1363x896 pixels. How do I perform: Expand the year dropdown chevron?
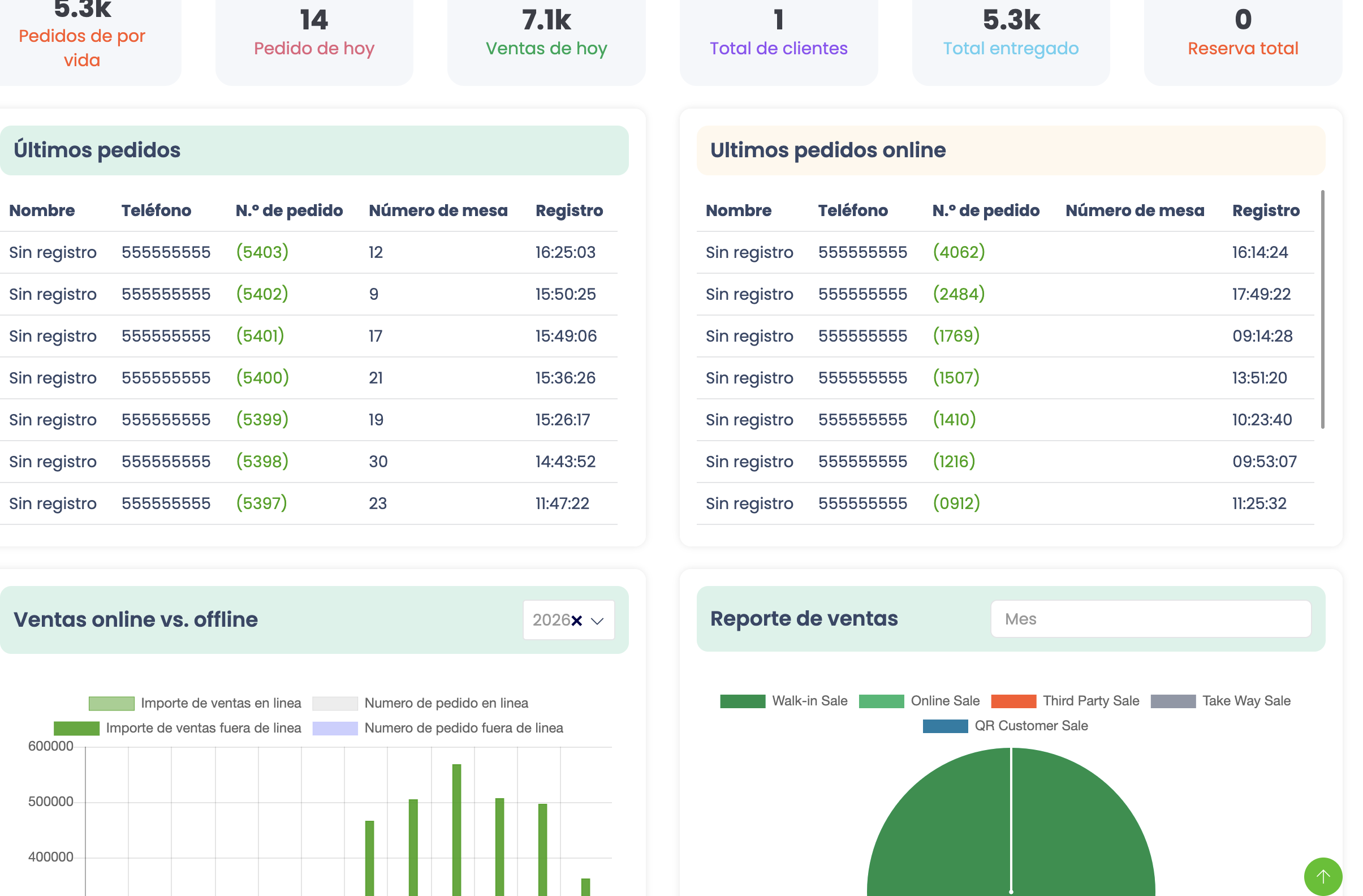click(x=597, y=621)
